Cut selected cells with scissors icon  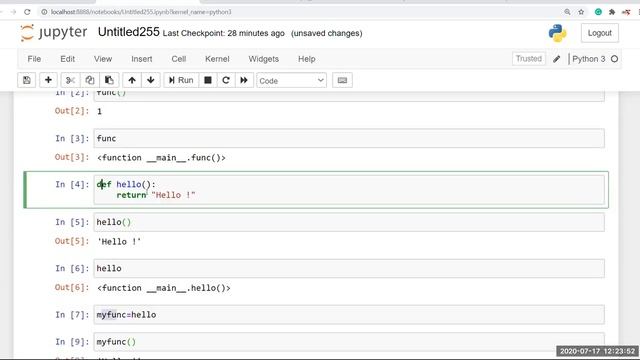pos(70,80)
